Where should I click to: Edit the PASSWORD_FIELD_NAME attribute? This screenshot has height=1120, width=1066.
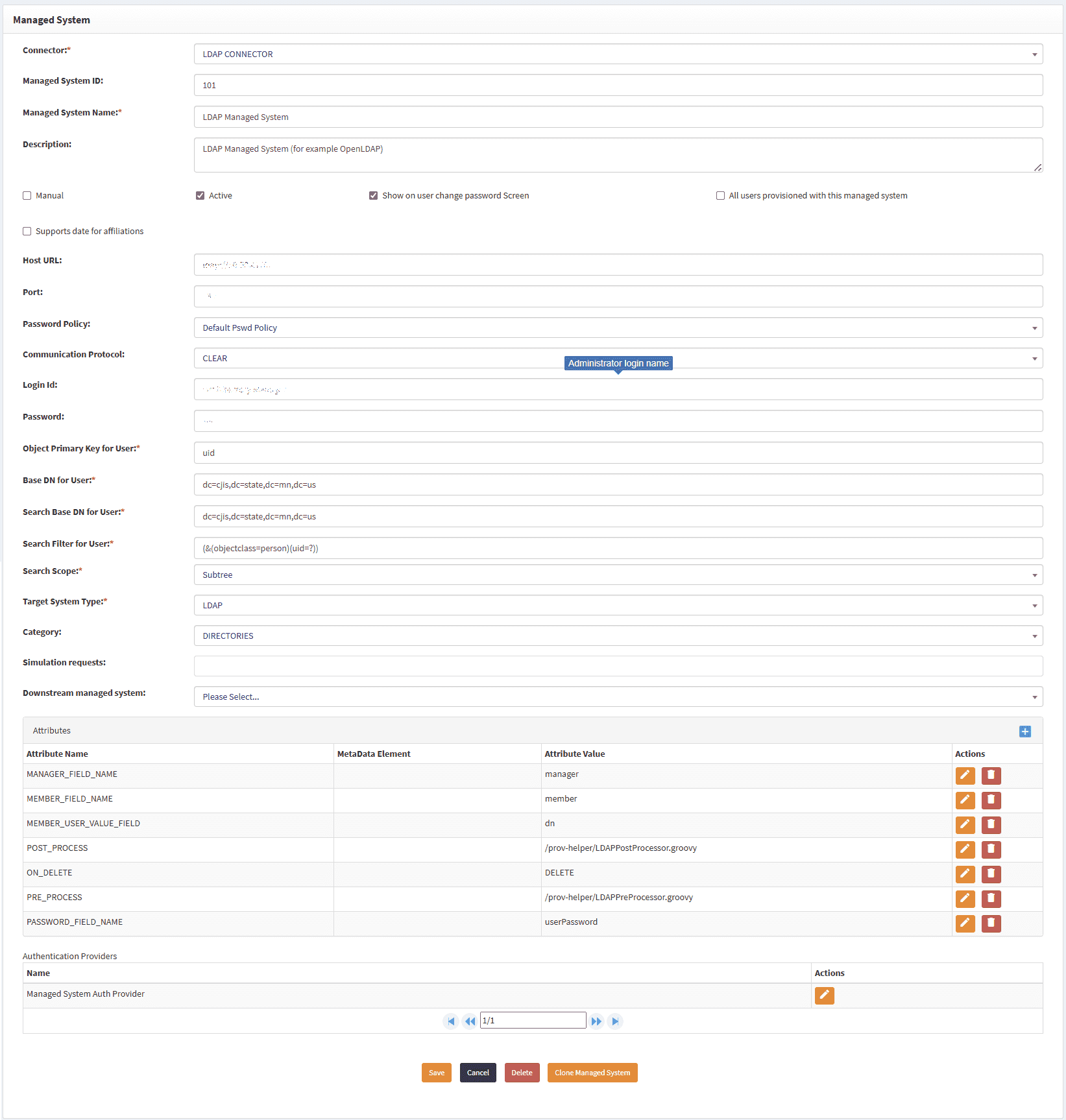coord(965,923)
